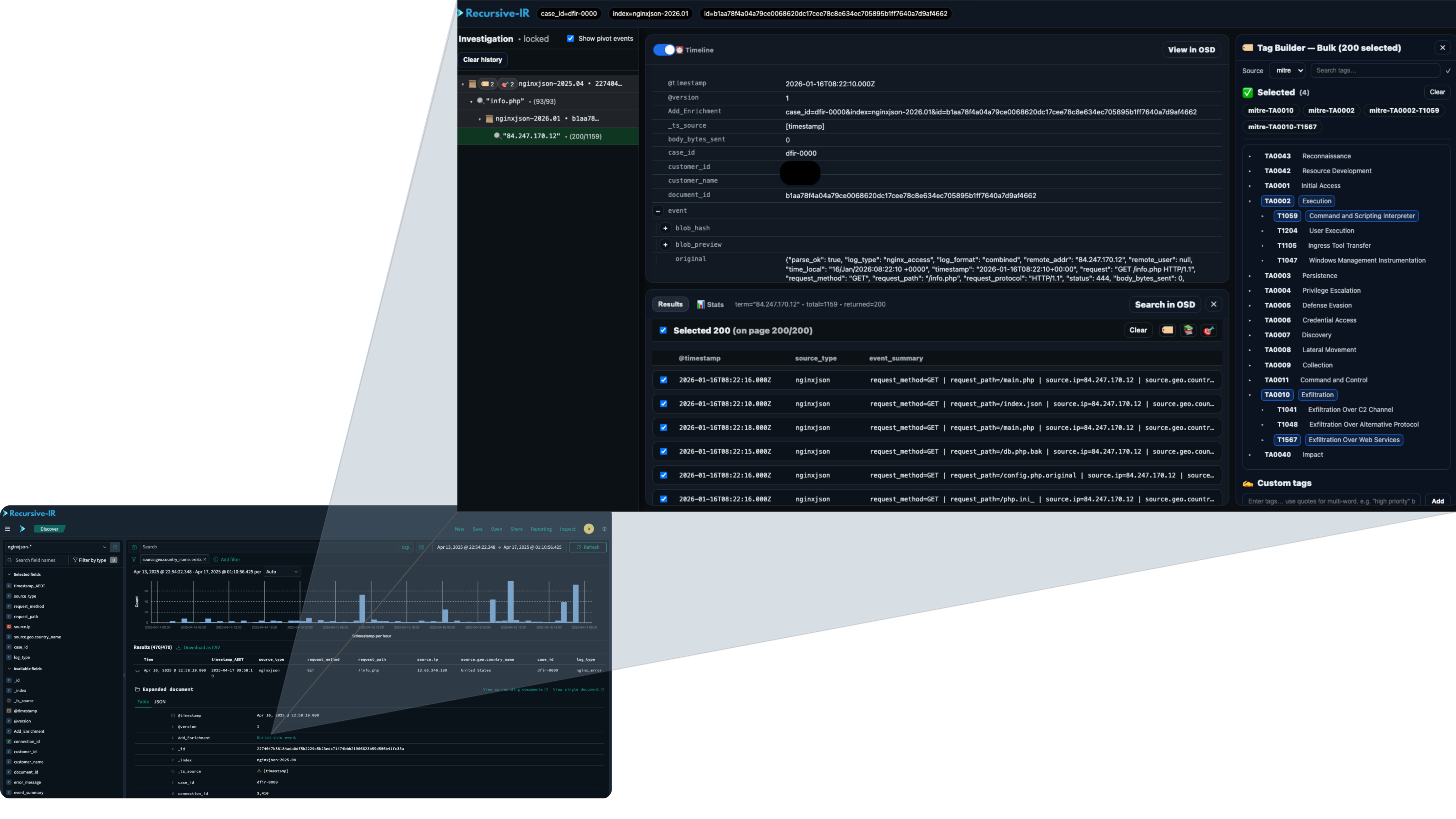Close the search results panel

pyautogui.click(x=1214, y=304)
